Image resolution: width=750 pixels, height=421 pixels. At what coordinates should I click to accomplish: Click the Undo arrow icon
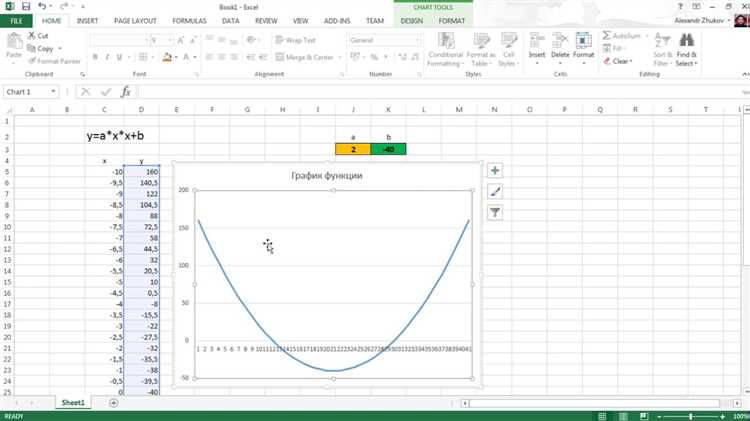point(42,7)
